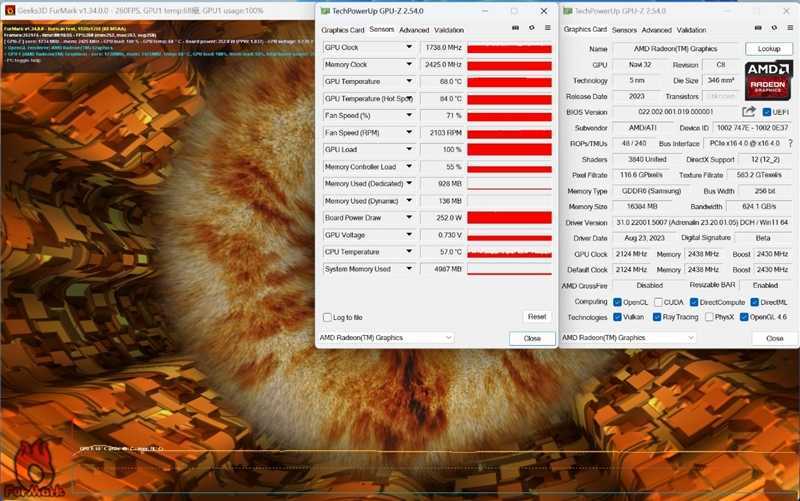Click the refresh icon in Graphics Card window

click(774, 29)
